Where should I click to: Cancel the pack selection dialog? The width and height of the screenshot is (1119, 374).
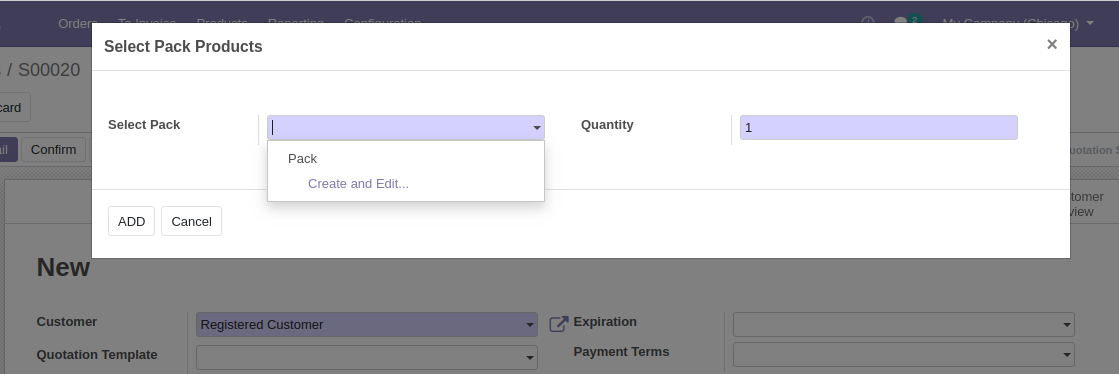click(191, 221)
